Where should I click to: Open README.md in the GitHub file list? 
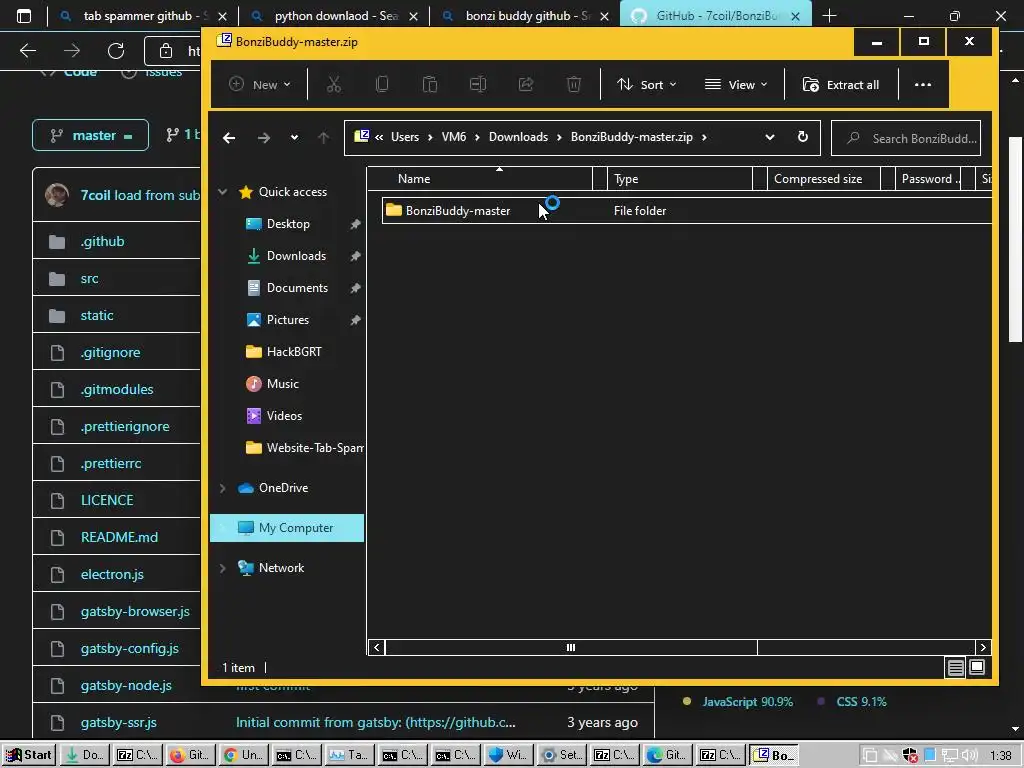coord(119,537)
